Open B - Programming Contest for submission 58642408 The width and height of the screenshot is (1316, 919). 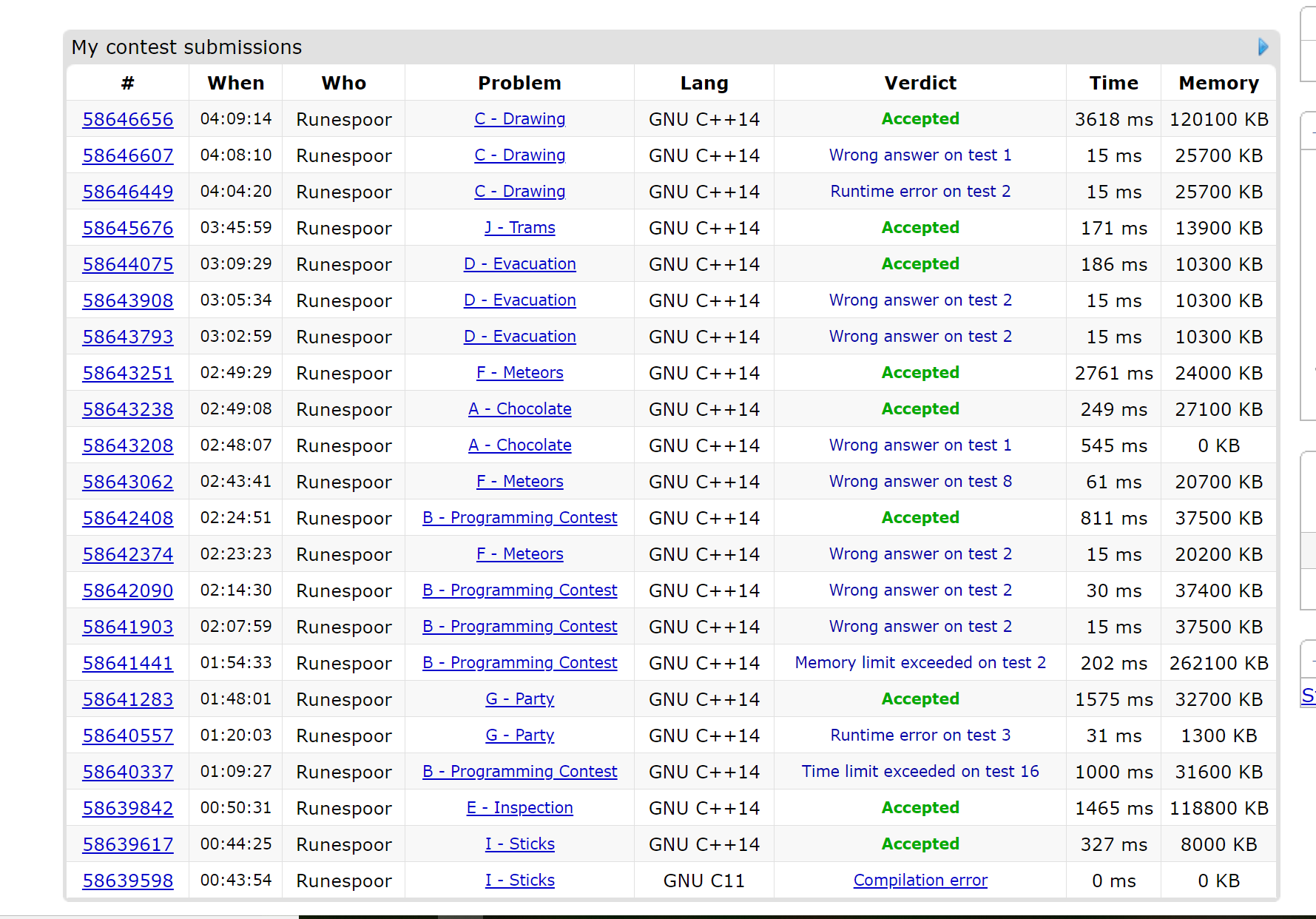[x=519, y=518]
